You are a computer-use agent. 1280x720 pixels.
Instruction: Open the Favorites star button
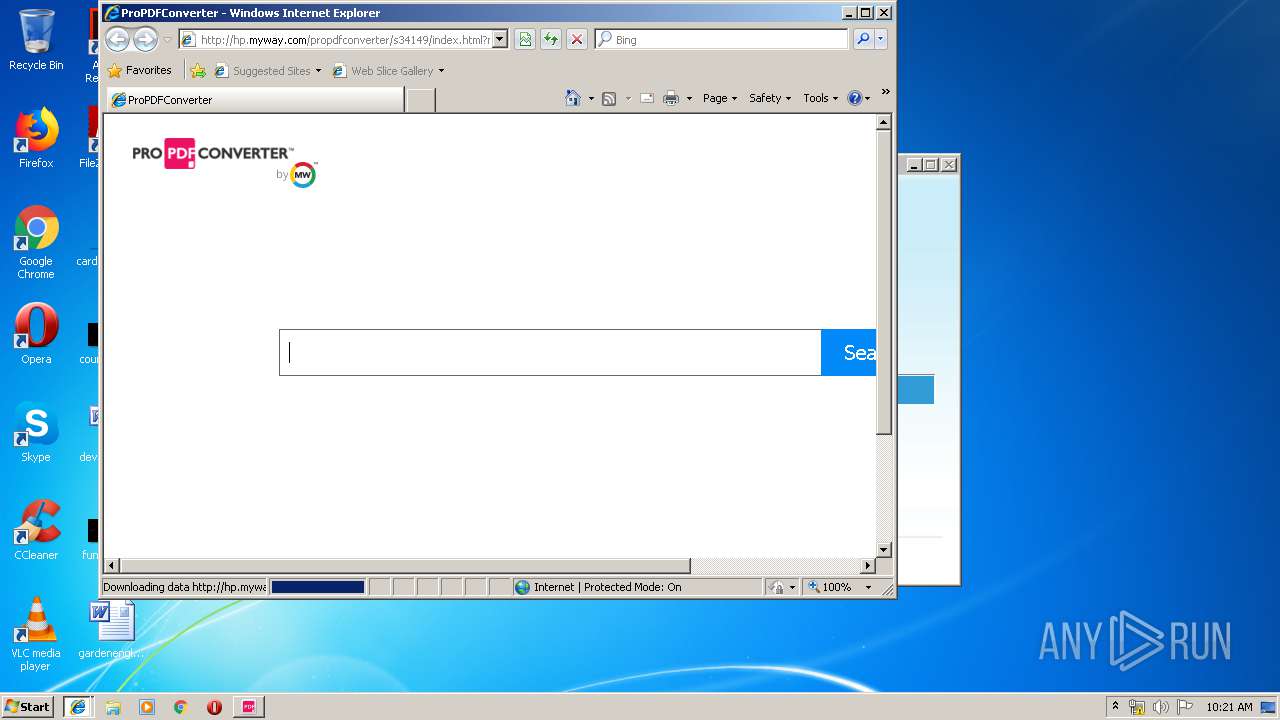click(x=140, y=70)
